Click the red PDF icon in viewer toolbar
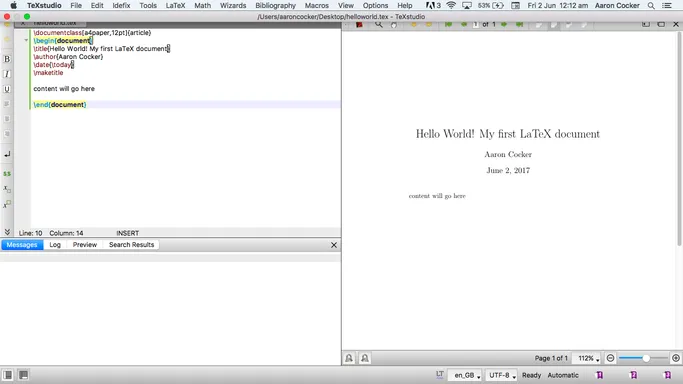Viewport: 683px width, 384px height. [x=359, y=25]
